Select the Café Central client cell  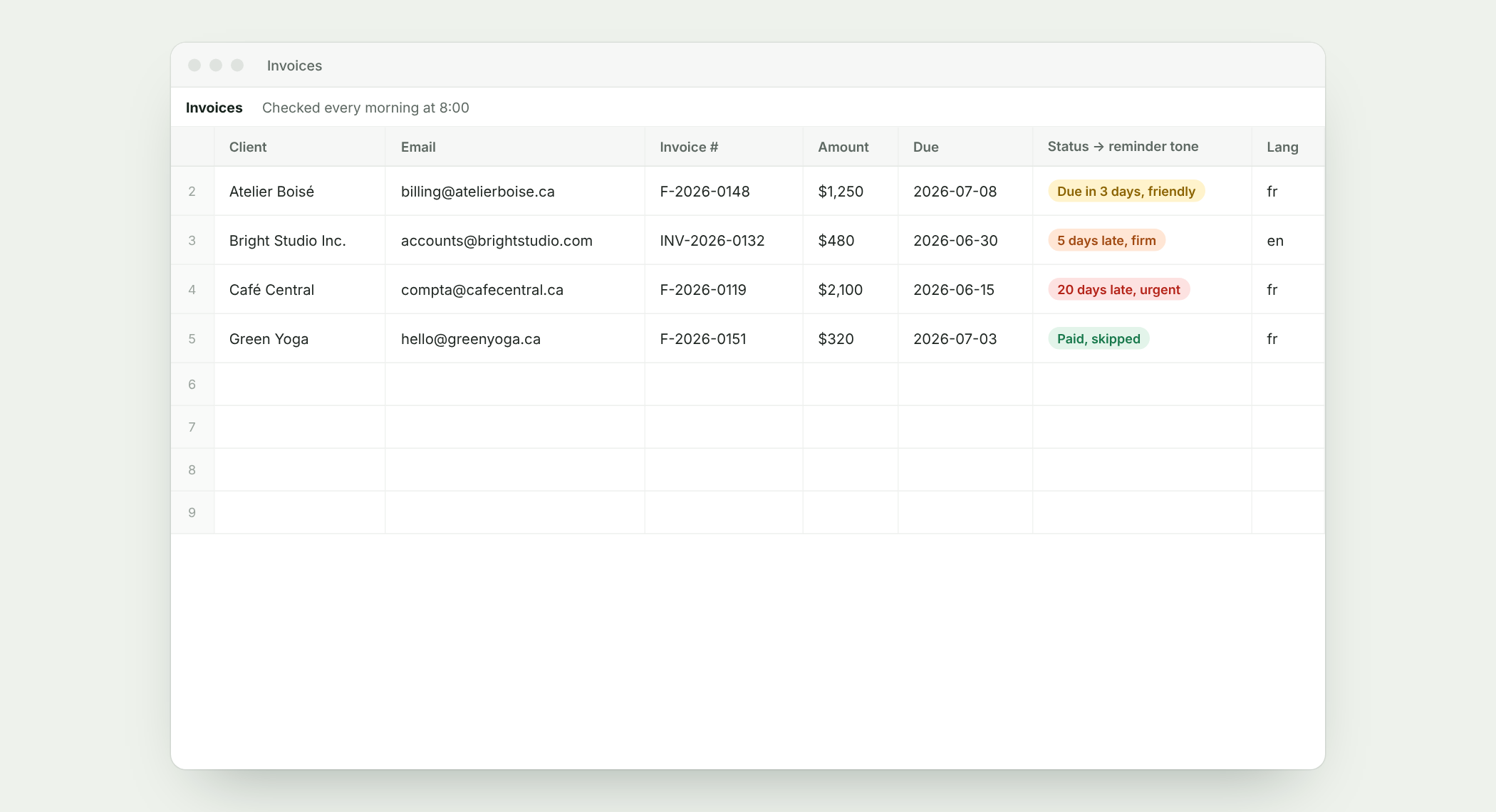pos(299,289)
